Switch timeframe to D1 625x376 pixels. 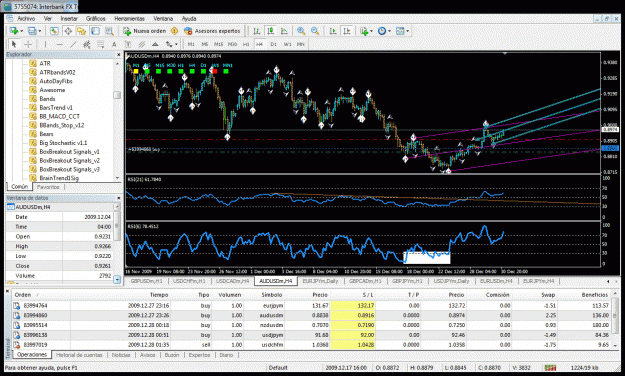point(273,44)
